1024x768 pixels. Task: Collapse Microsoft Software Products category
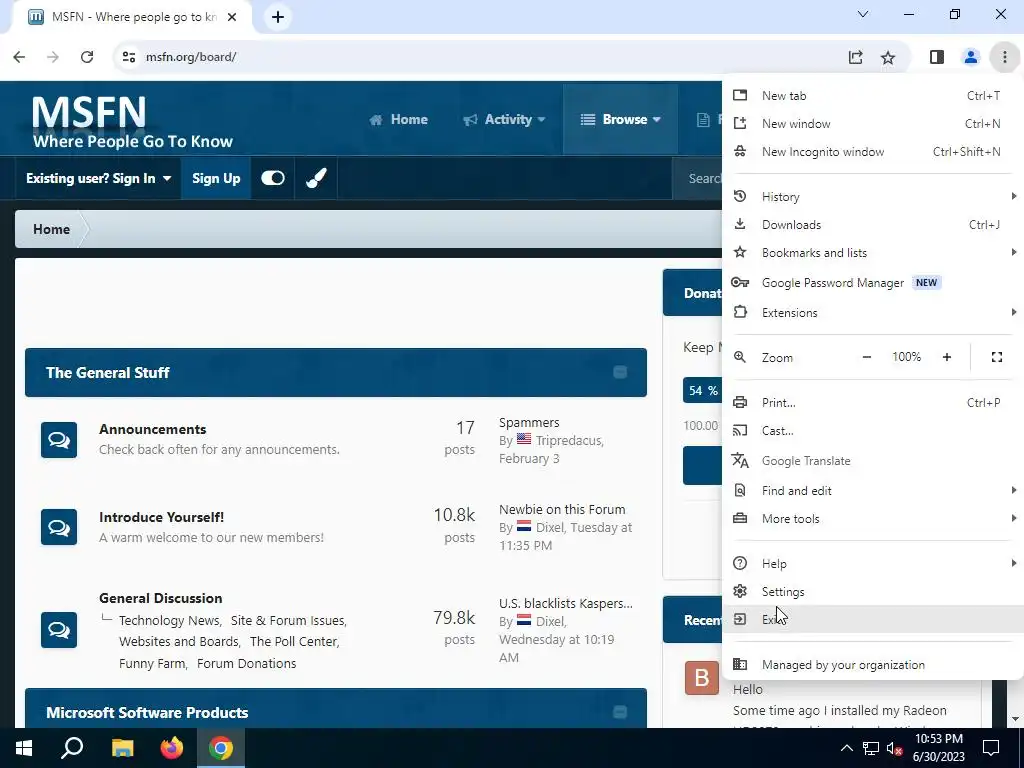(620, 712)
